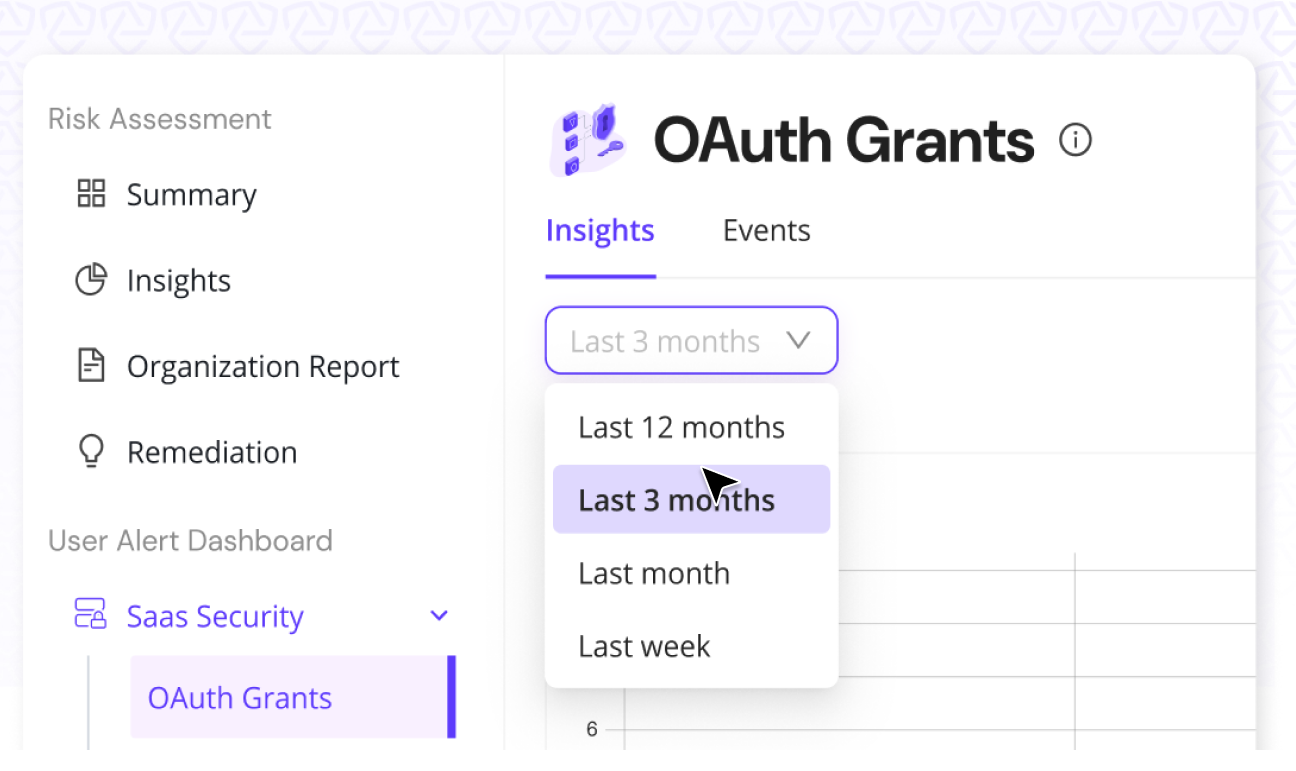
Task: Navigate to Remediation in the sidebar
Action: pos(211,453)
